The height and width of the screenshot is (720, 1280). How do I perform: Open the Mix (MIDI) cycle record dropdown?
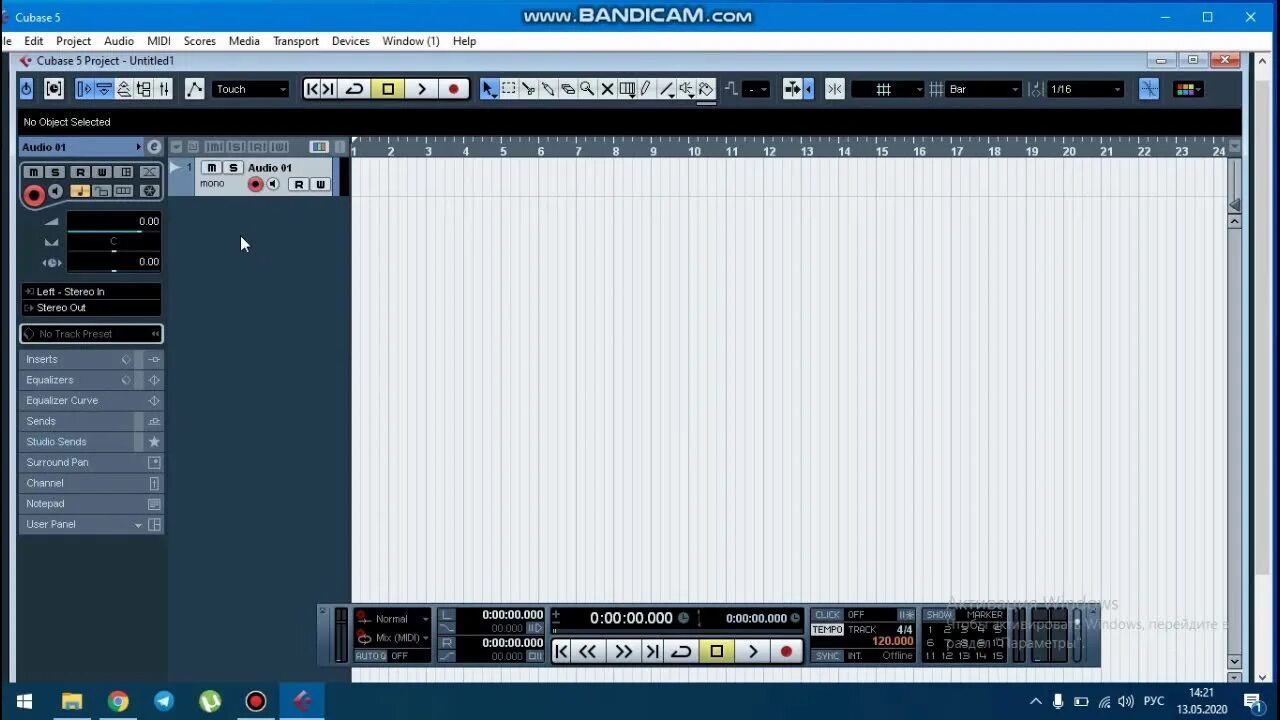click(x=393, y=638)
